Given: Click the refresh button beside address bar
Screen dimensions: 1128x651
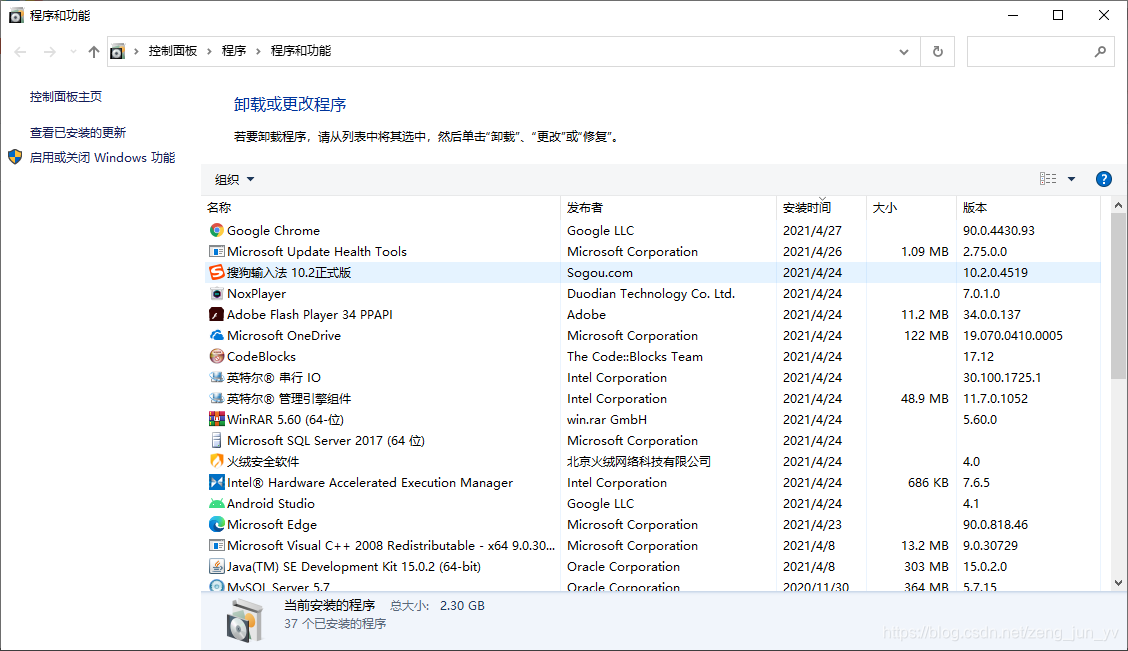Looking at the screenshot, I should pos(937,51).
